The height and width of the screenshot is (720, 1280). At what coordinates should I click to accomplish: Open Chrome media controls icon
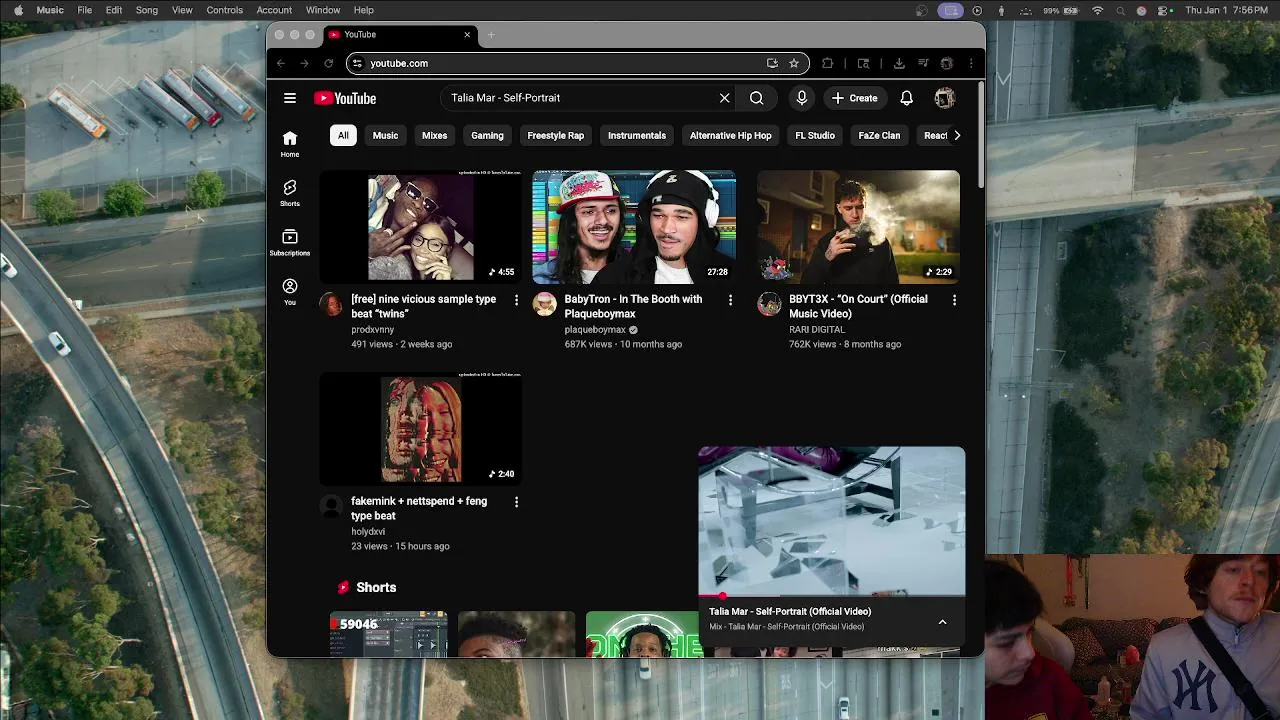click(923, 63)
